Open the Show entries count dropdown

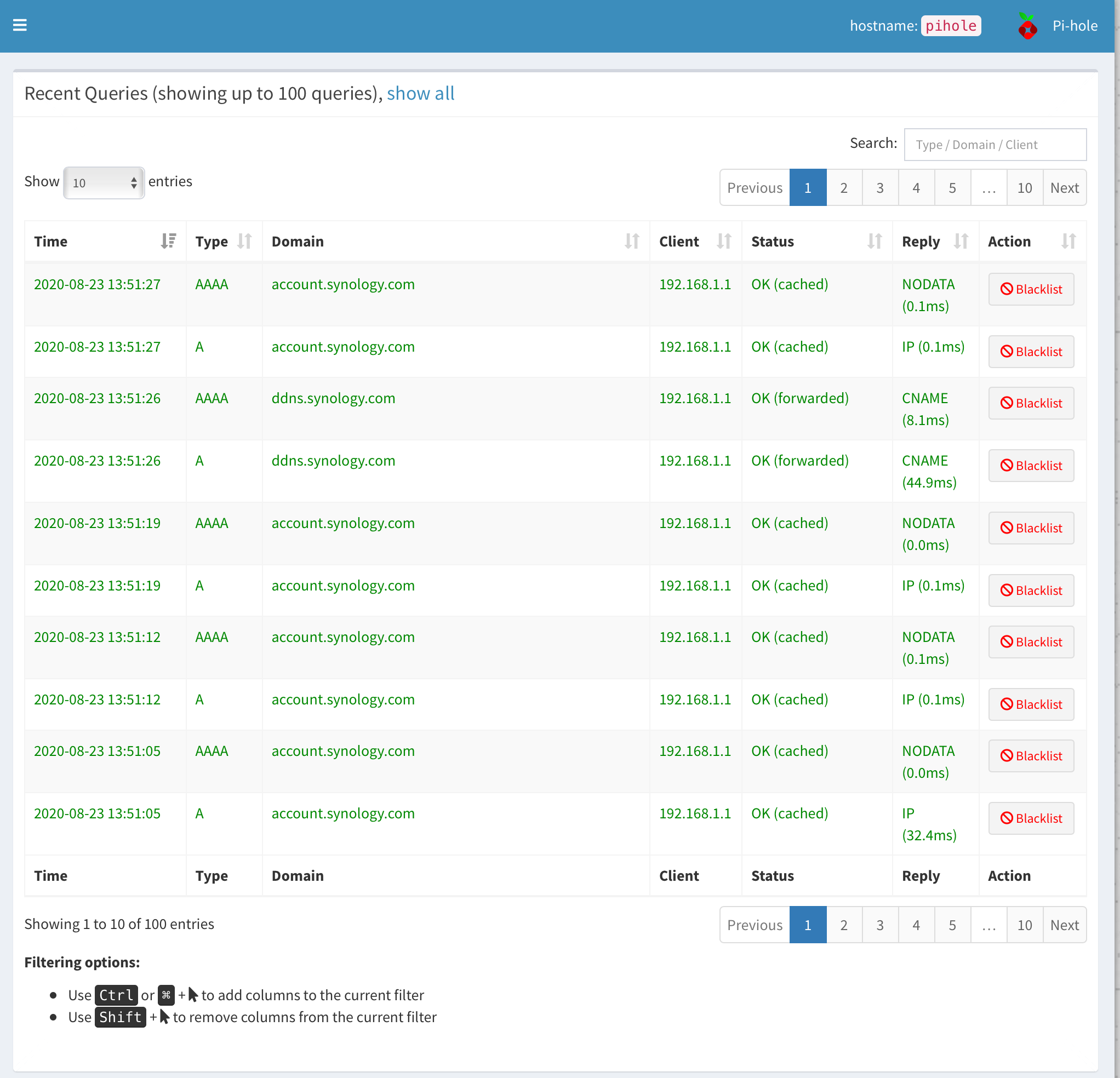[104, 183]
